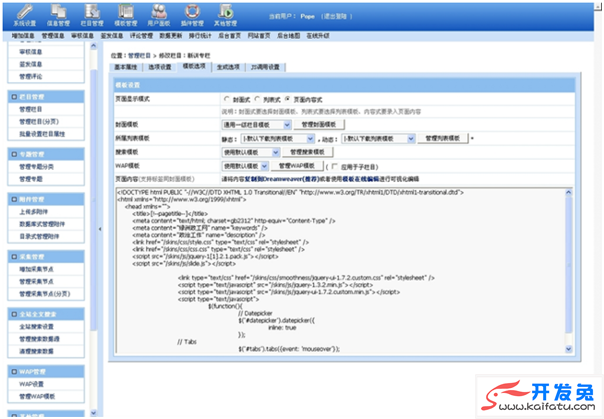Viewport: 604px width, 419px height.
Task: Click the sidebar scrollbar up arrow
Action: coord(94,46)
